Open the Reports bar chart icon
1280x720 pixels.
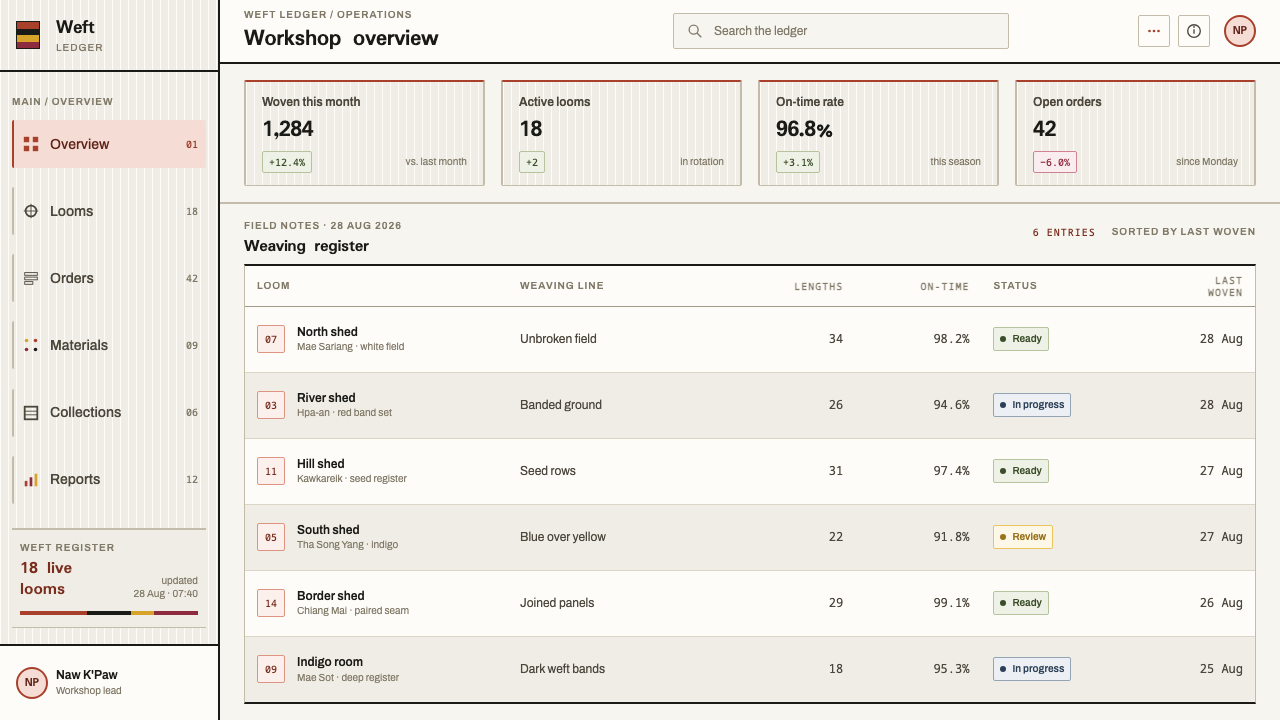pyautogui.click(x=31, y=479)
